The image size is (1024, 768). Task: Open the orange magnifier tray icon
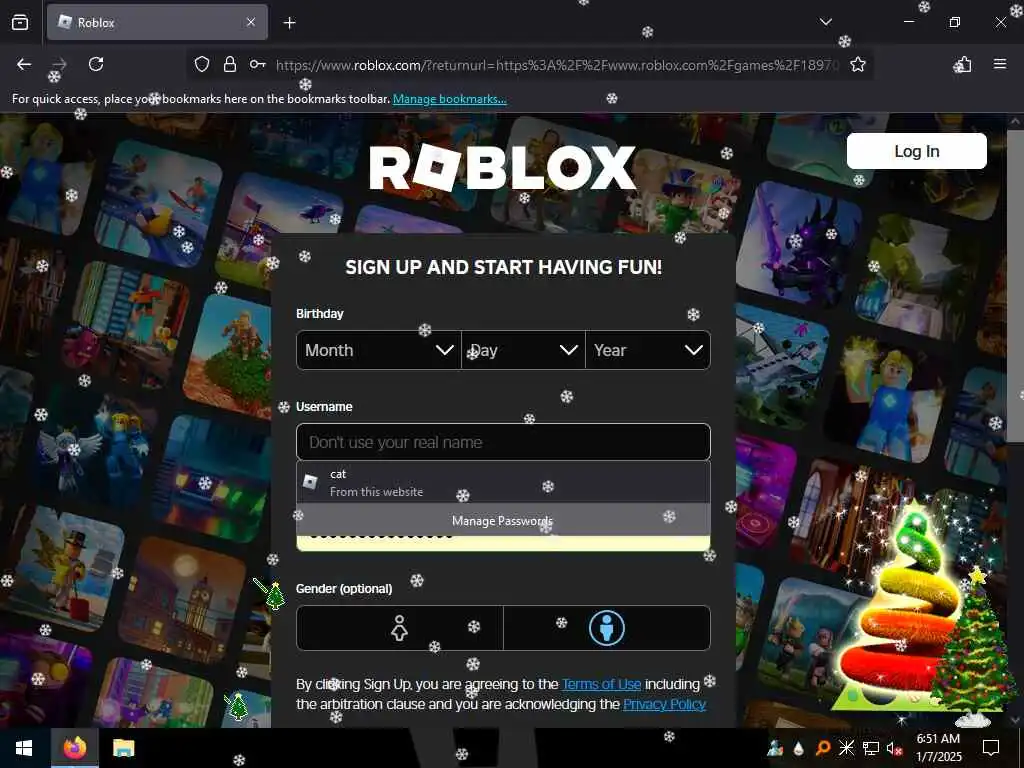(822, 748)
